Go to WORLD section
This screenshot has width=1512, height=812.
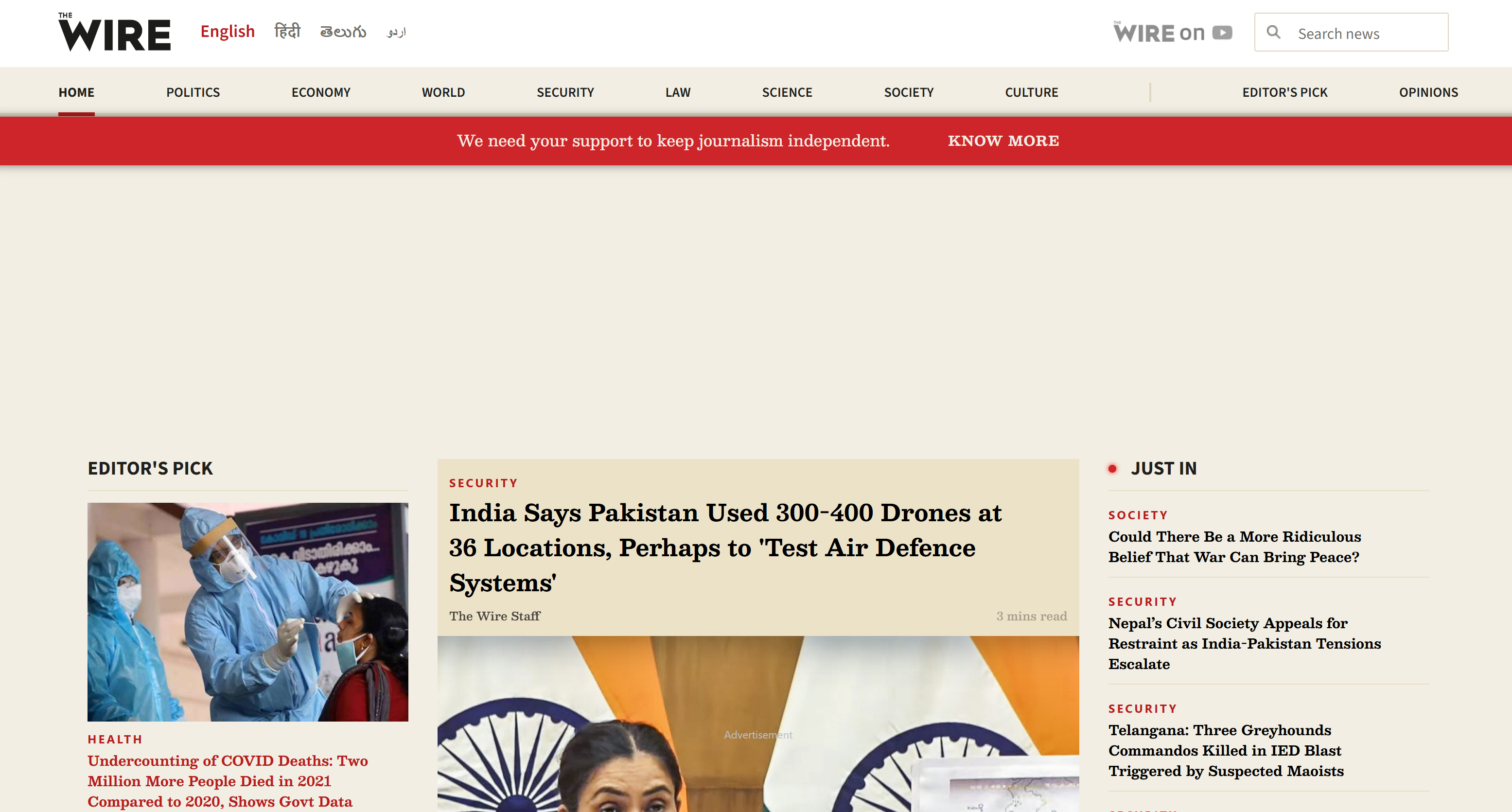[x=443, y=92]
